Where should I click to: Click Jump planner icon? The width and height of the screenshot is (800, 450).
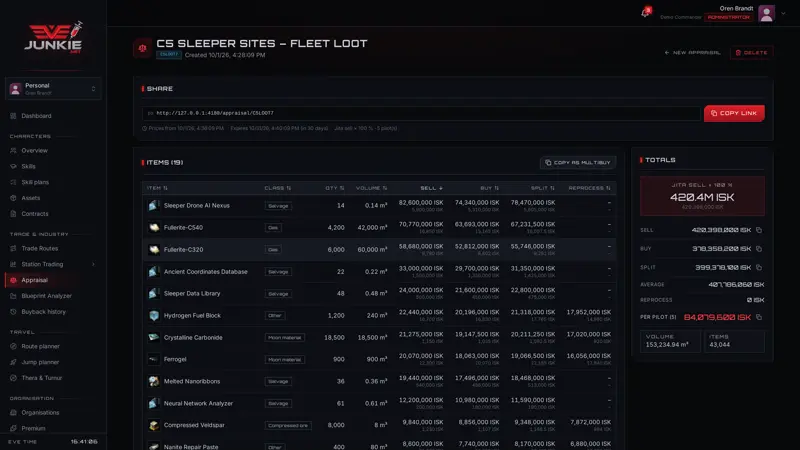(x=13, y=362)
